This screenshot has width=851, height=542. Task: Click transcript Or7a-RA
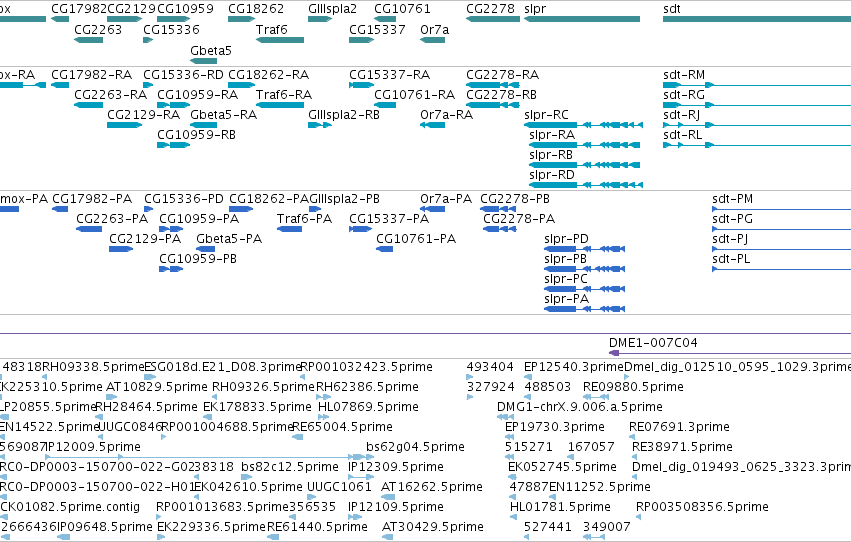click(x=446, y=114)
